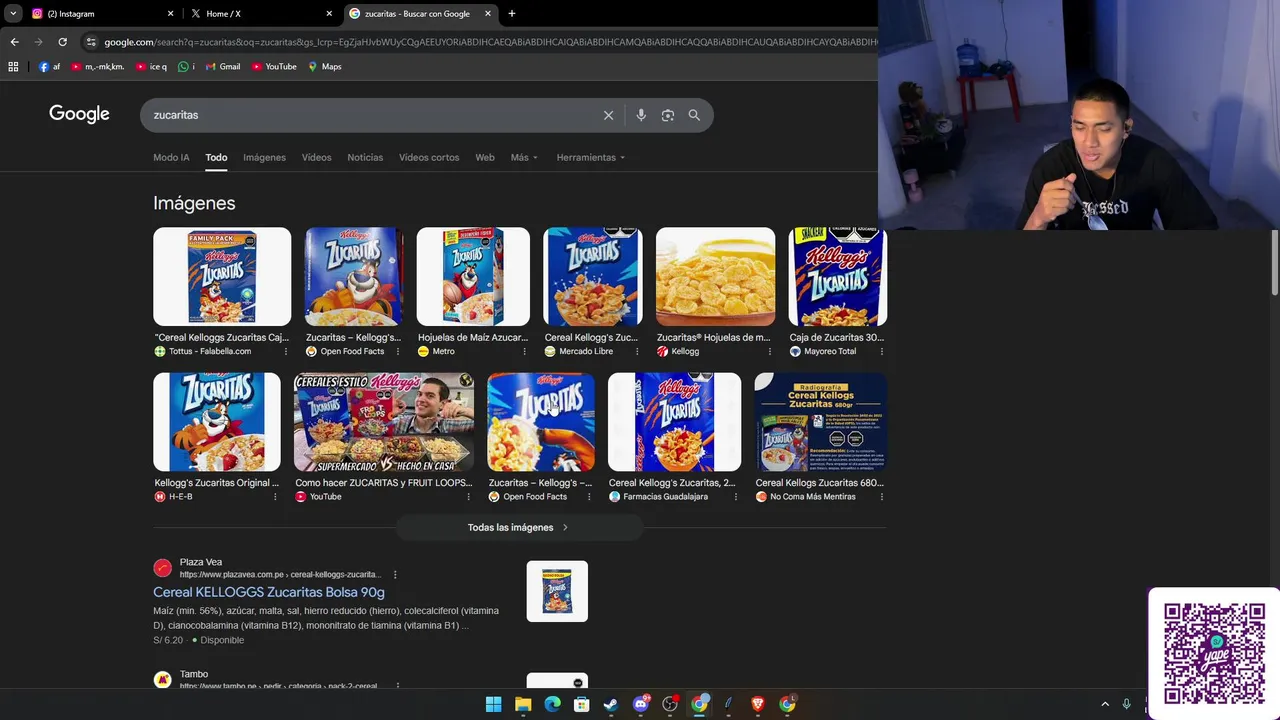Click the page vertical scrollbar
Image resolution: width=1280 pixels, height=720 pixels.
(1275, 262)
